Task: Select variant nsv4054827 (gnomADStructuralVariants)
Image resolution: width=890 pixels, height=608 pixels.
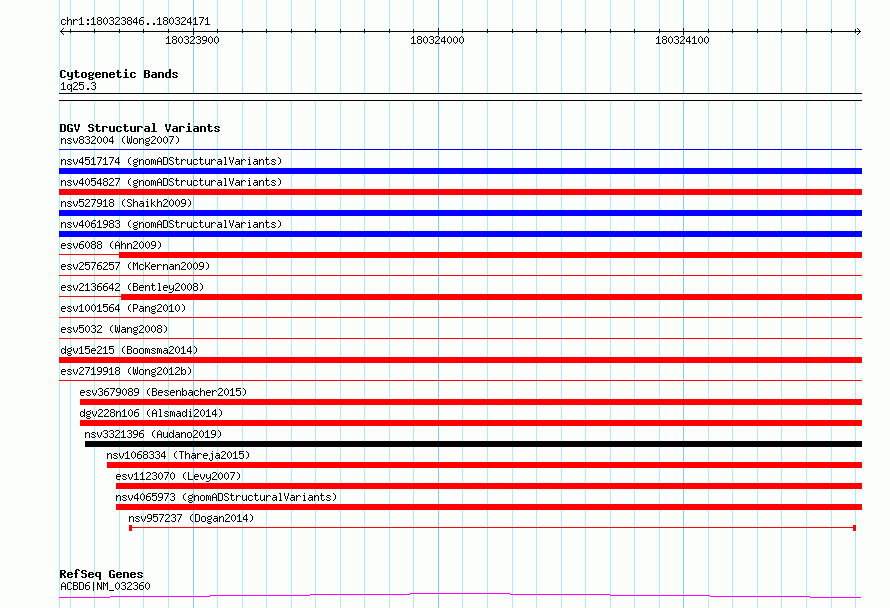Action: coord(171,182)
